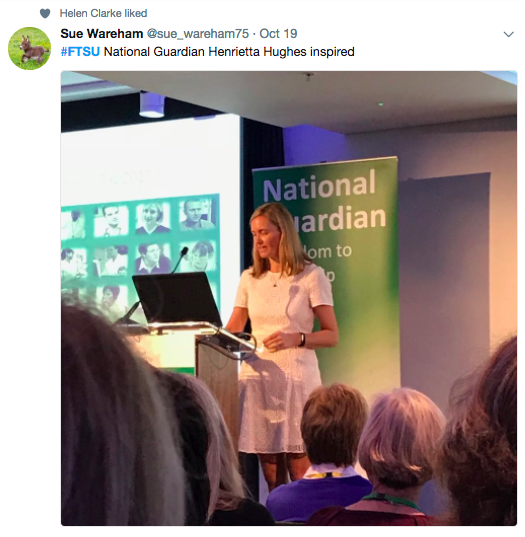Image resolution: width=525 pixels, height=537 pixels.
Task: Open the @sue_wareham75 handle
Action: [x=198, y=34]
